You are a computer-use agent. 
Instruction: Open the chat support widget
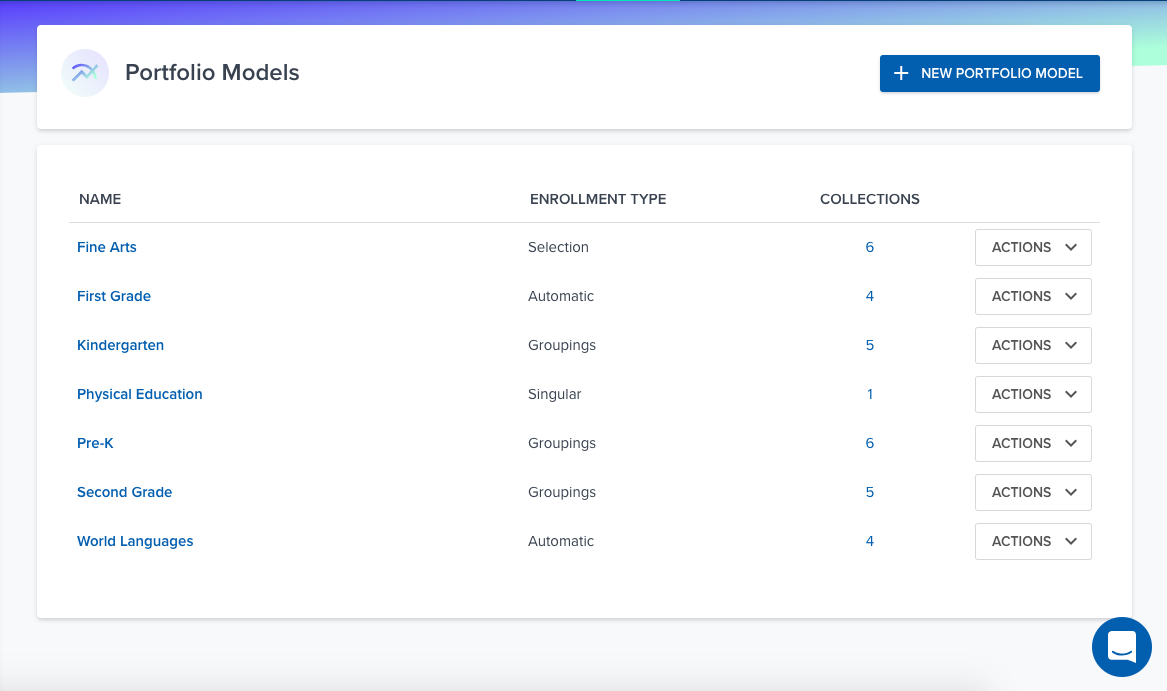pos(1121,647)
